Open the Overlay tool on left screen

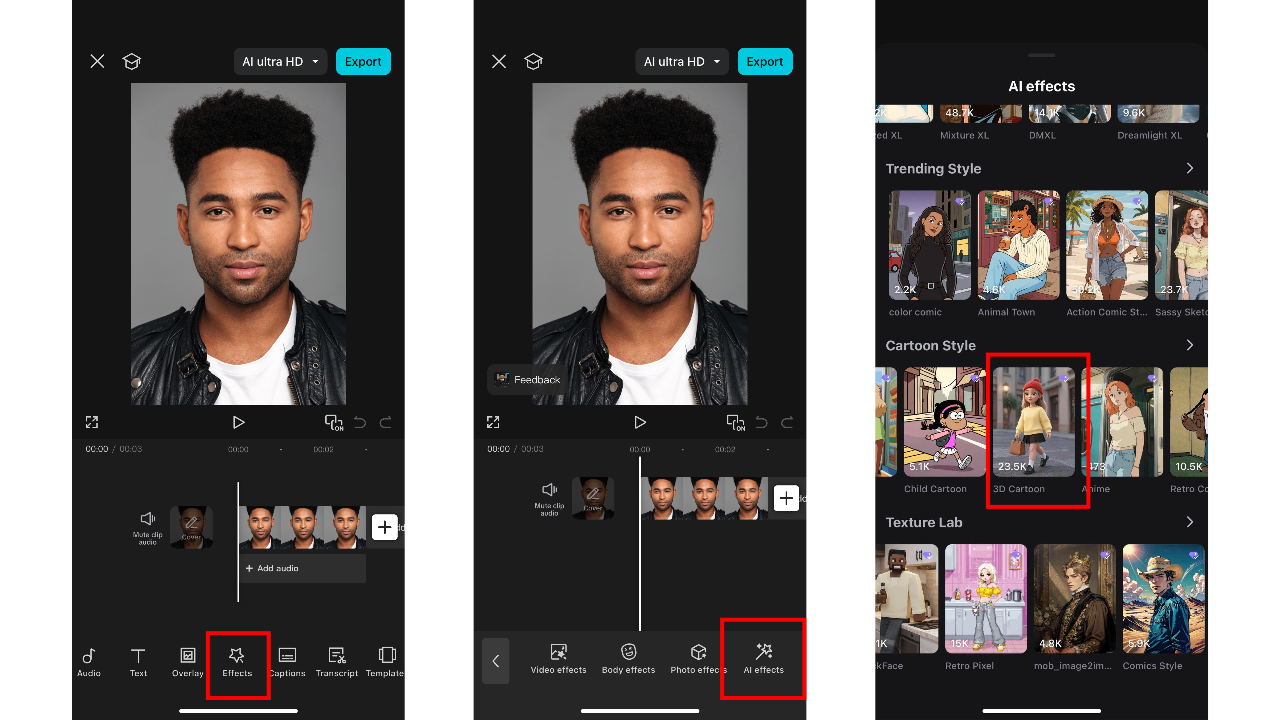tap(187, 662)
